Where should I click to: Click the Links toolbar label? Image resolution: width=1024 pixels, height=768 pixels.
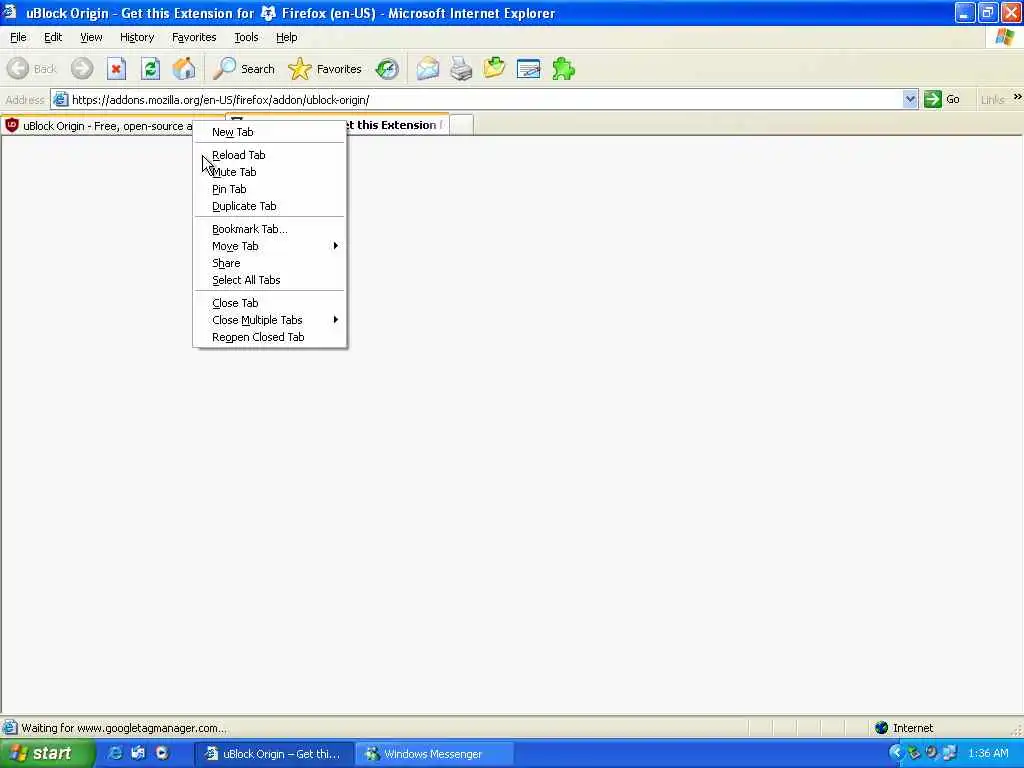point(992,100)
